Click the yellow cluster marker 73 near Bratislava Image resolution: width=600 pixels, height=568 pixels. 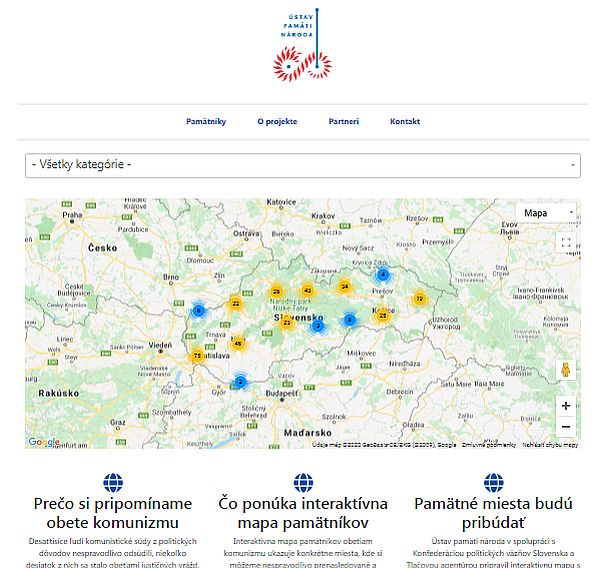[198, 356]
